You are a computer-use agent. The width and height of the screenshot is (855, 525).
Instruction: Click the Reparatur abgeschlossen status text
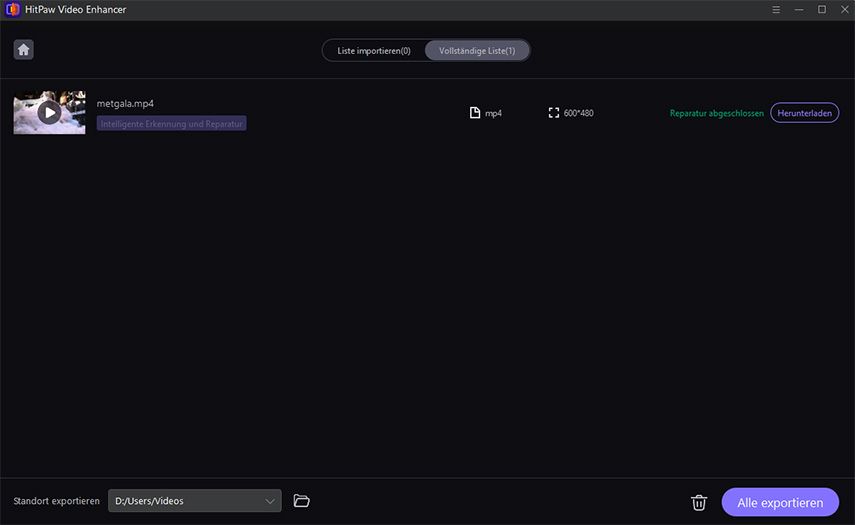pyautogui.click(x=716, y=114)
